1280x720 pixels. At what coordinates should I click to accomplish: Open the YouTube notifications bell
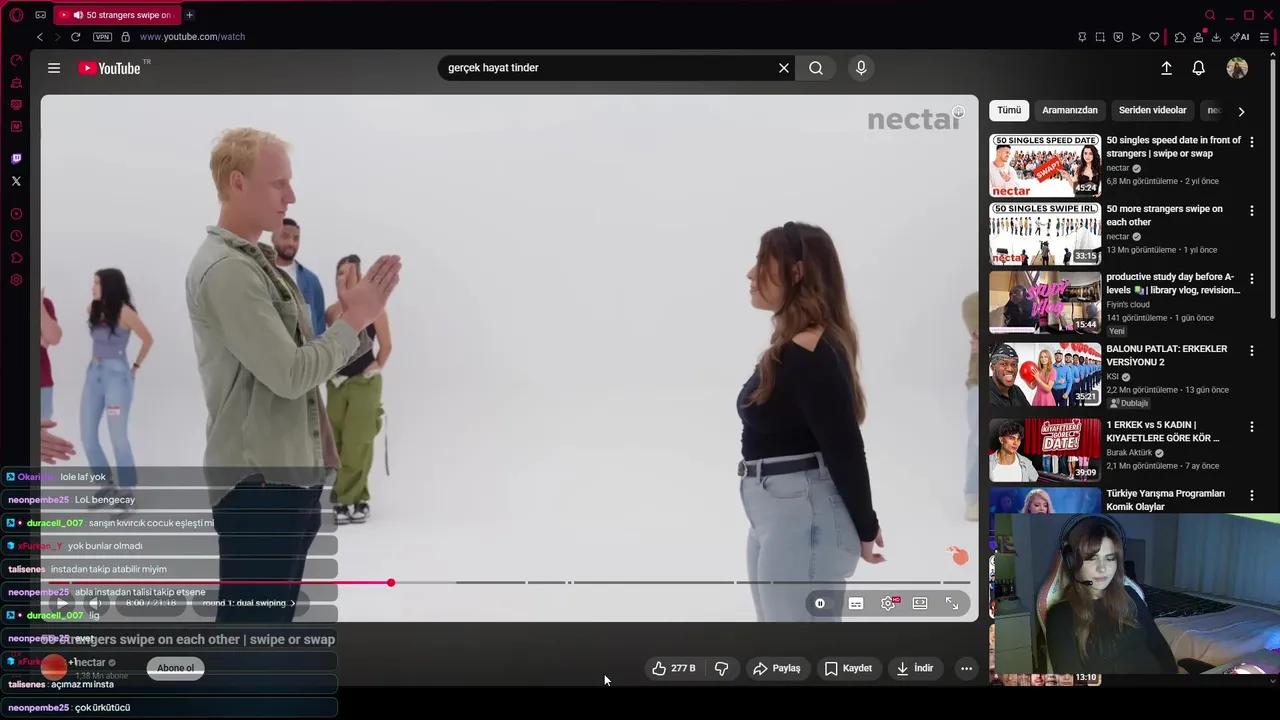point(1198,68)
